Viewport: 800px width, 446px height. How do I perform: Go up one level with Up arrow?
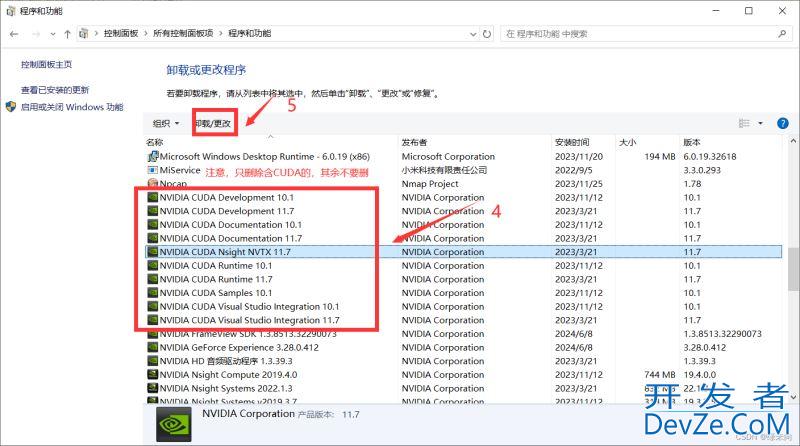point(67,34)
